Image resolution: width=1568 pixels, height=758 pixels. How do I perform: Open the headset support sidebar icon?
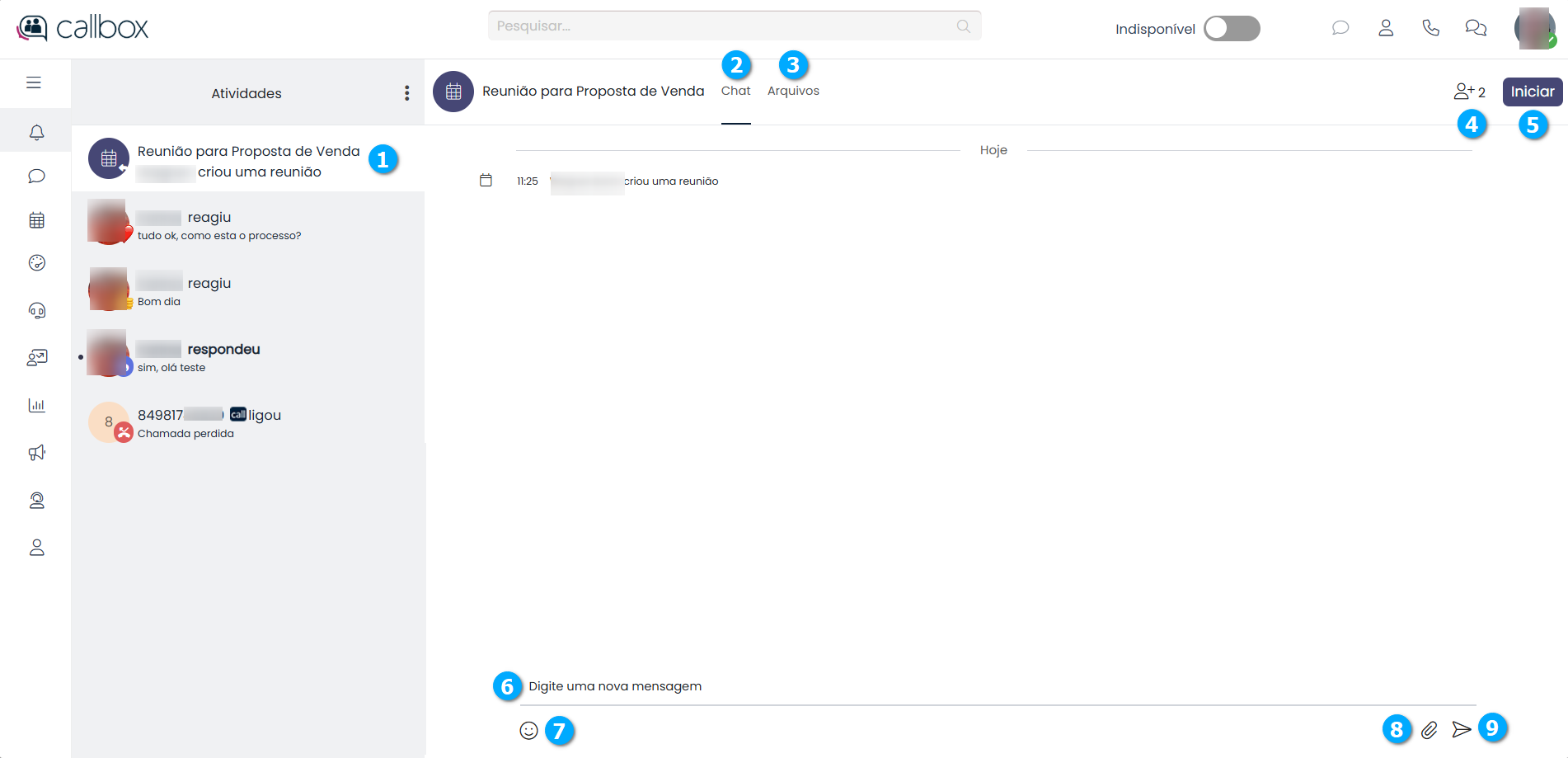[36, 310]
